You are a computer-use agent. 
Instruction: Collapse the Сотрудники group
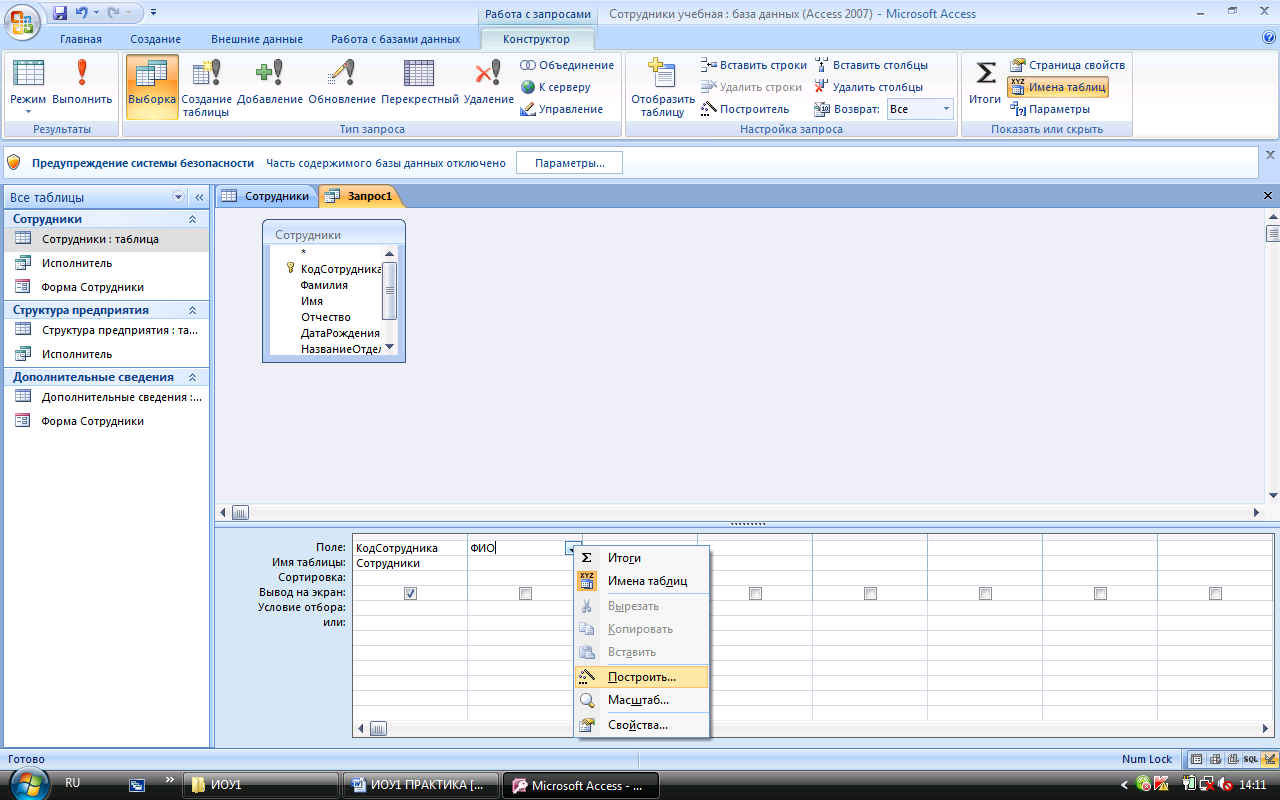pos(193,219)
